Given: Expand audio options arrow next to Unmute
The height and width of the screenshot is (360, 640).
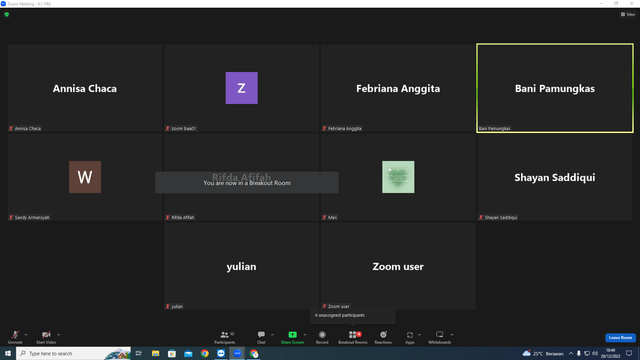Looking at the screenshot, I should pos(26,335).
